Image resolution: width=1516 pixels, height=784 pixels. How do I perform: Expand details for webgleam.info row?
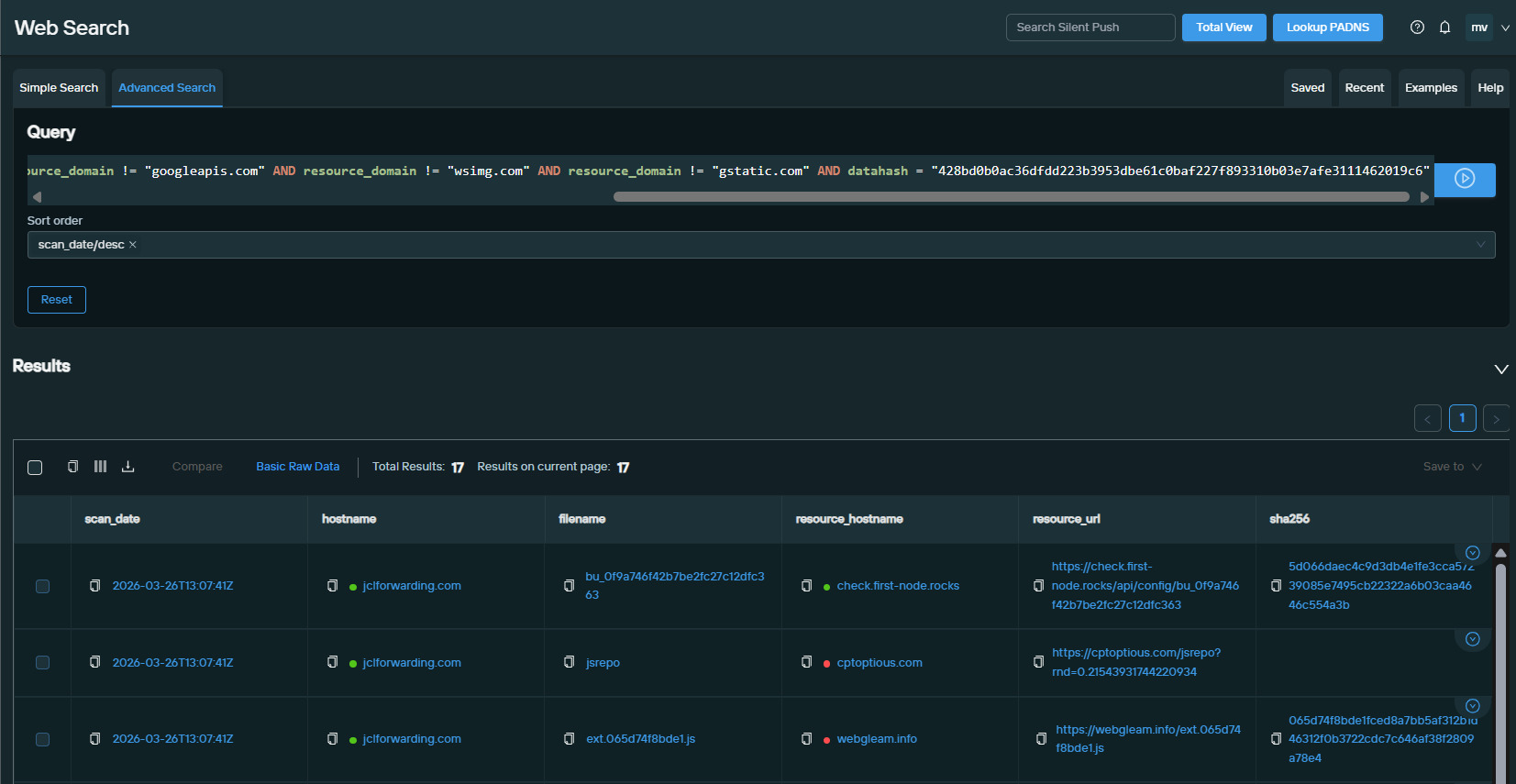pyautogui.click(x=1472, y=706)
